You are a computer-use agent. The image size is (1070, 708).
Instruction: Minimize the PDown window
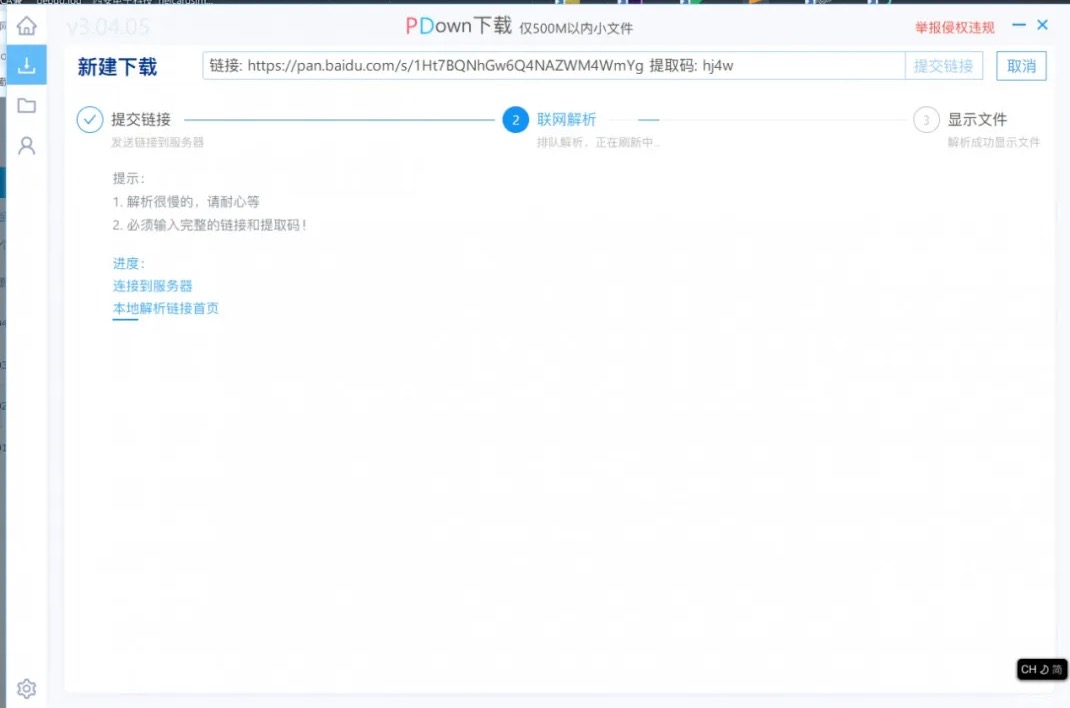1019,25
